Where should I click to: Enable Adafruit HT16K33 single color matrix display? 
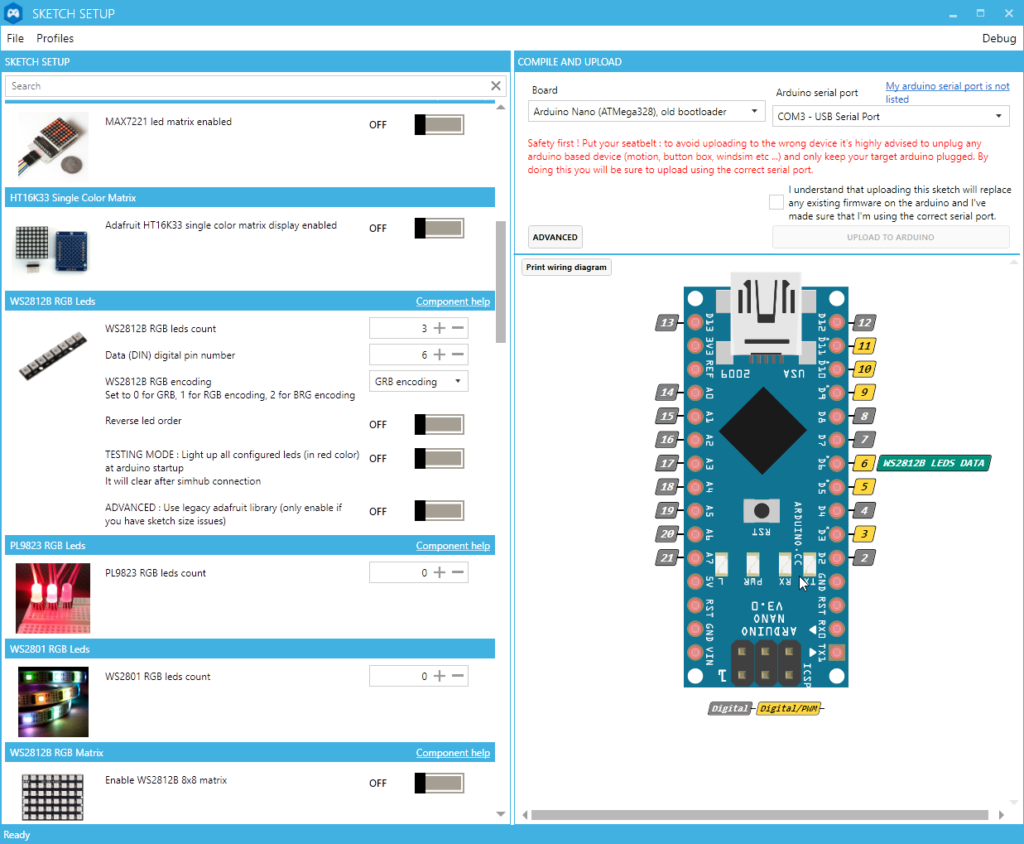[439, 228]
